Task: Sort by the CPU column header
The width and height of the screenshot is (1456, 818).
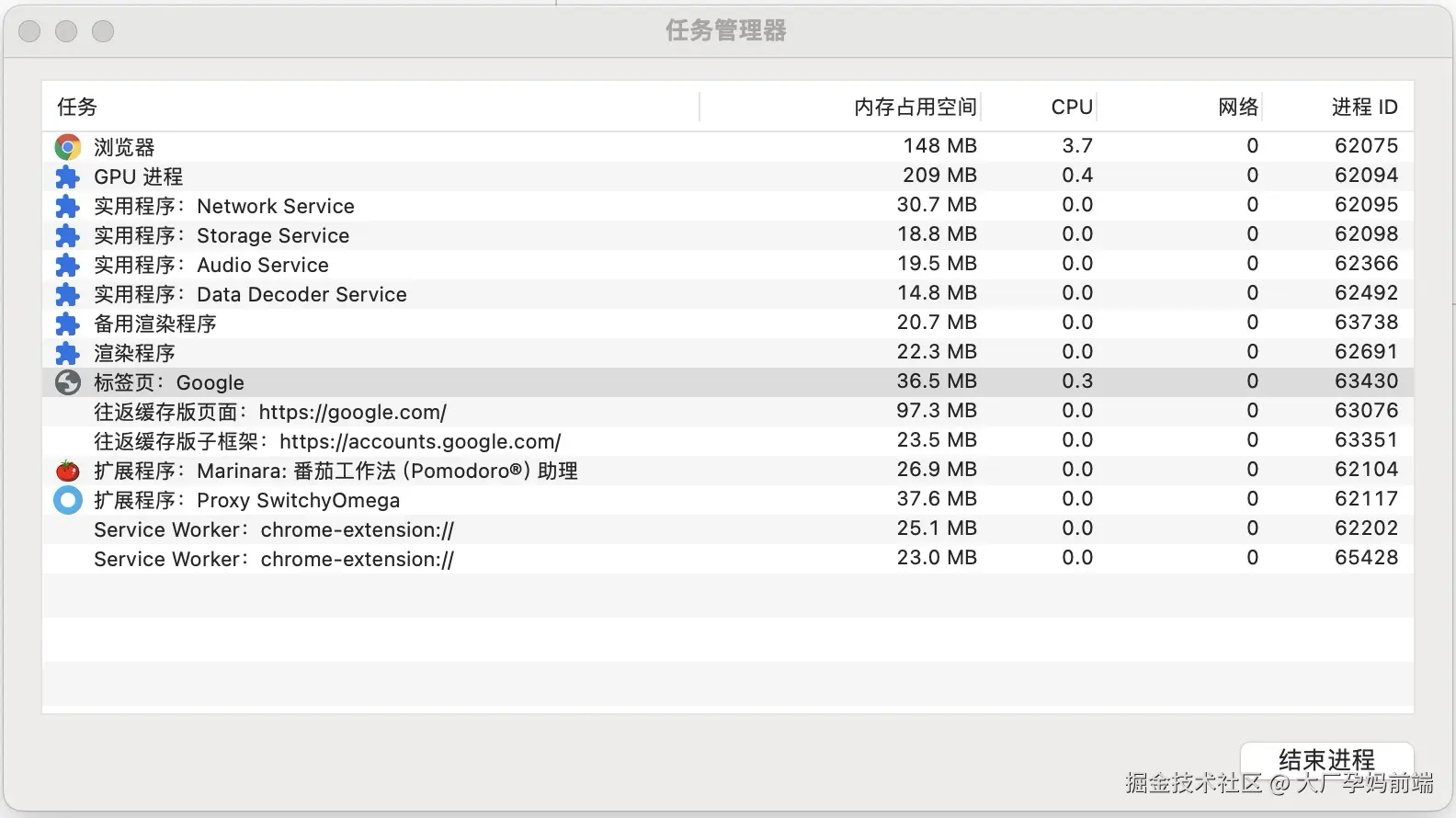Action: [x=1072, y=107]
